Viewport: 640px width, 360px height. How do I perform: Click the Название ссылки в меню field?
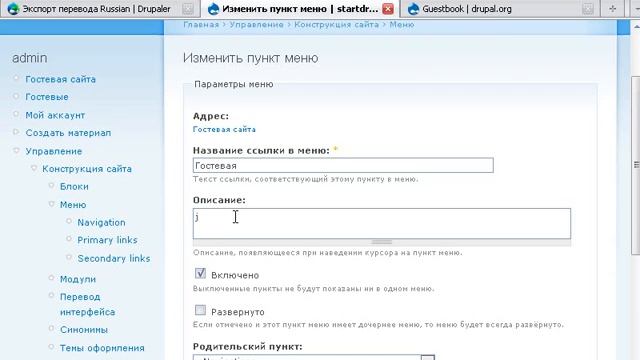click(x=343, y=165)
